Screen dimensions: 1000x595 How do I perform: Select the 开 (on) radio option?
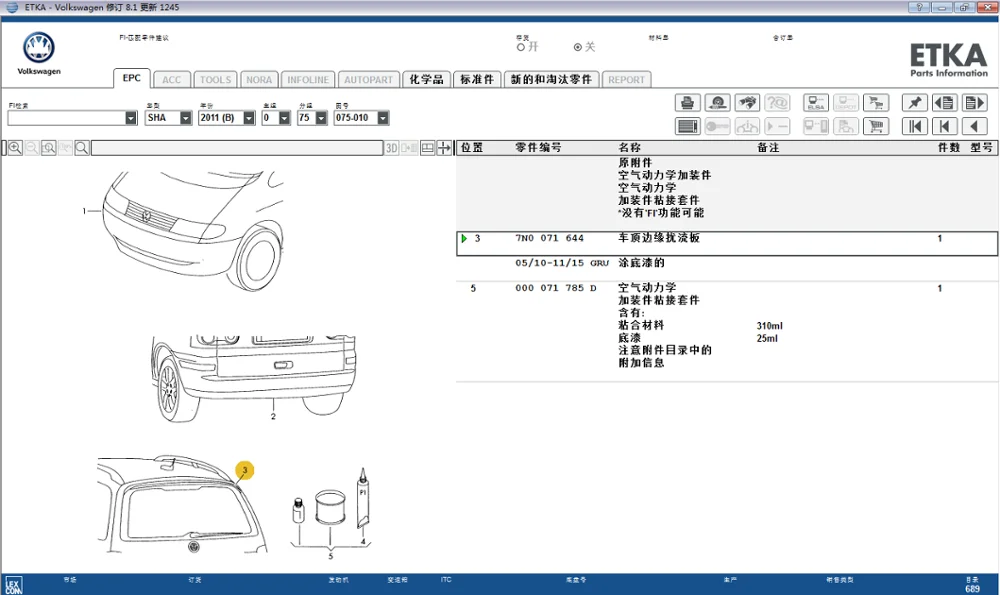pyautogui.click(x=521, y=47)
